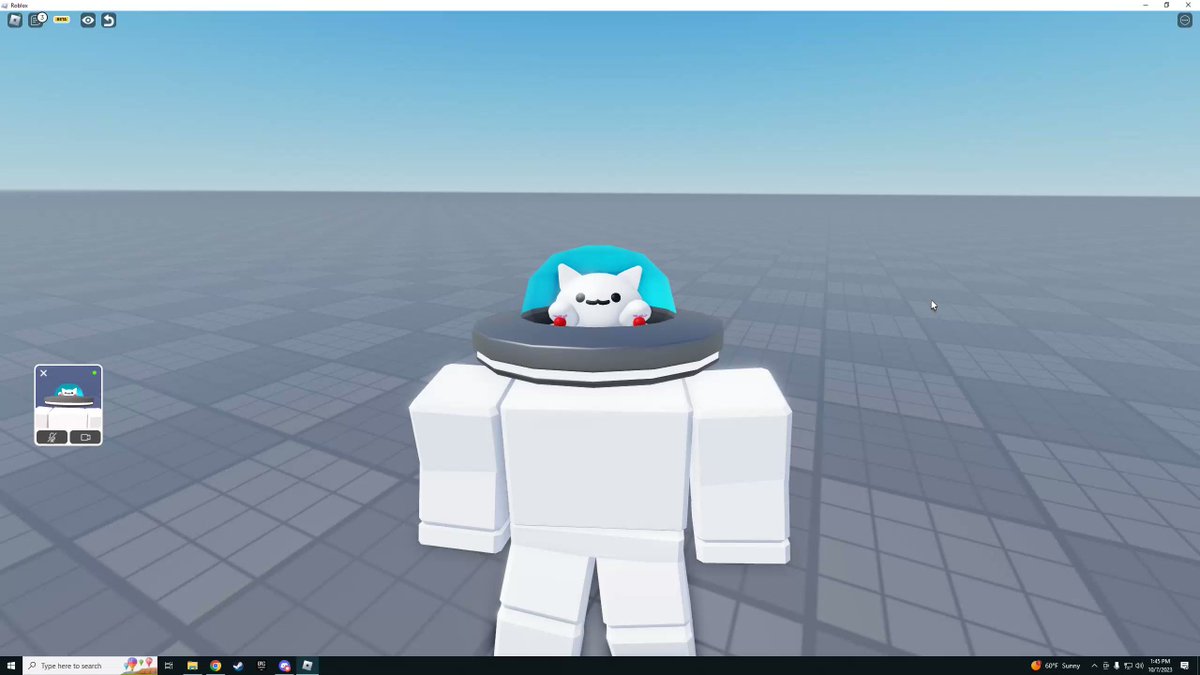Toggle the eye visibility icon in top bar

88,20
